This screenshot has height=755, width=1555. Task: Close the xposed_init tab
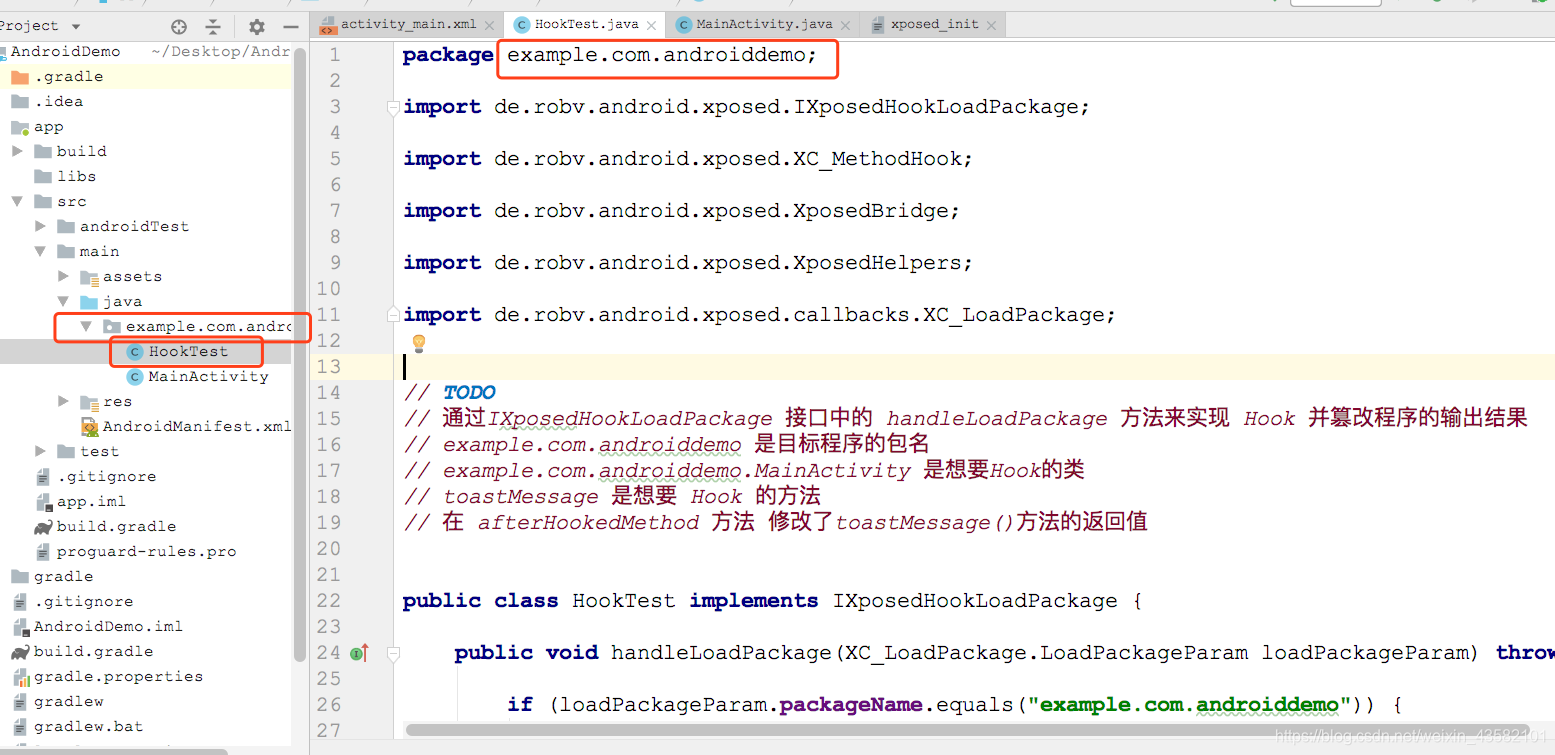pyautogui.click(x=990, y=24)
